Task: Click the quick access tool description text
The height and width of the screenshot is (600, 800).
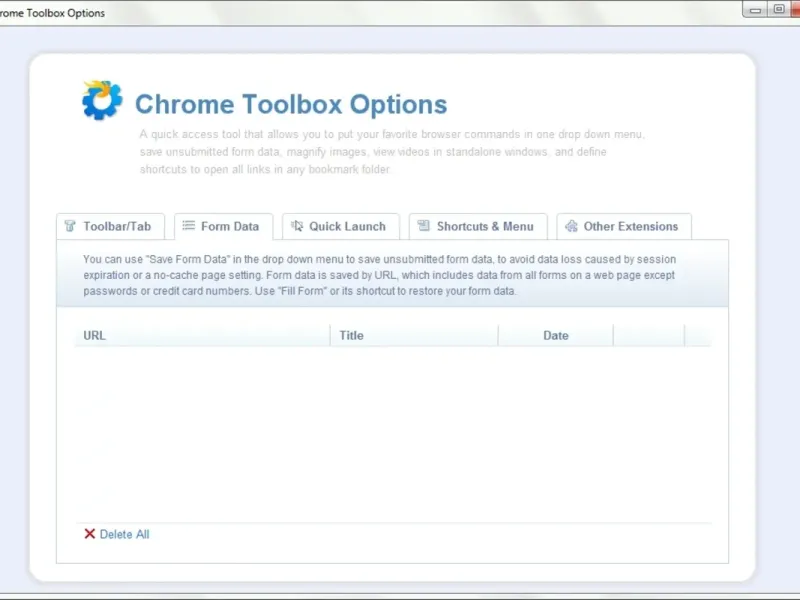Action: coord(392,152)
